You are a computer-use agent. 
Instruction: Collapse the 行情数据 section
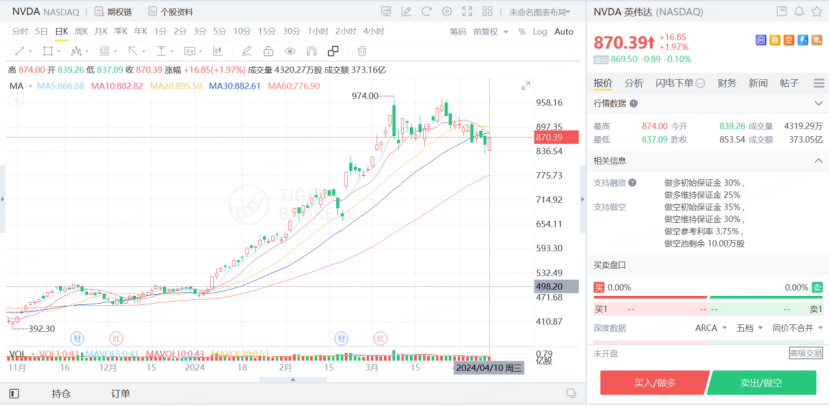(x=818, y=104)
